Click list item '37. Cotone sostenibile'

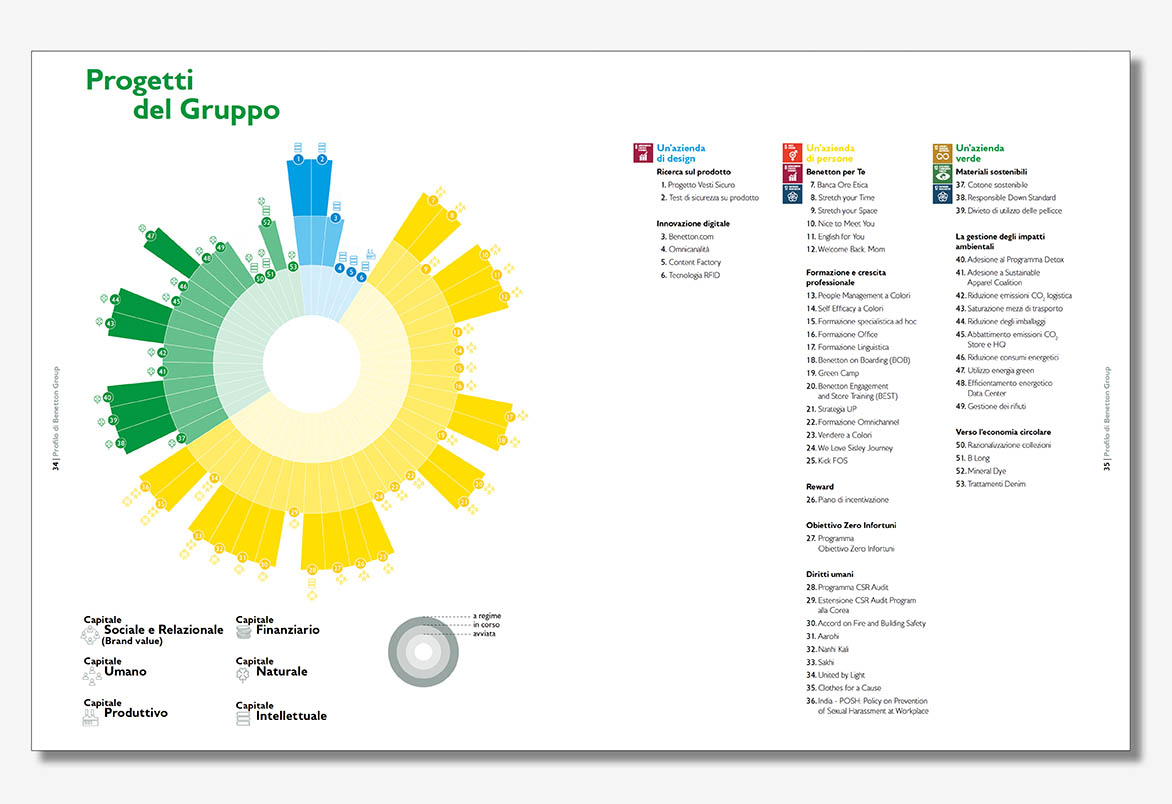pyautogui.click(x=992, y=185)
